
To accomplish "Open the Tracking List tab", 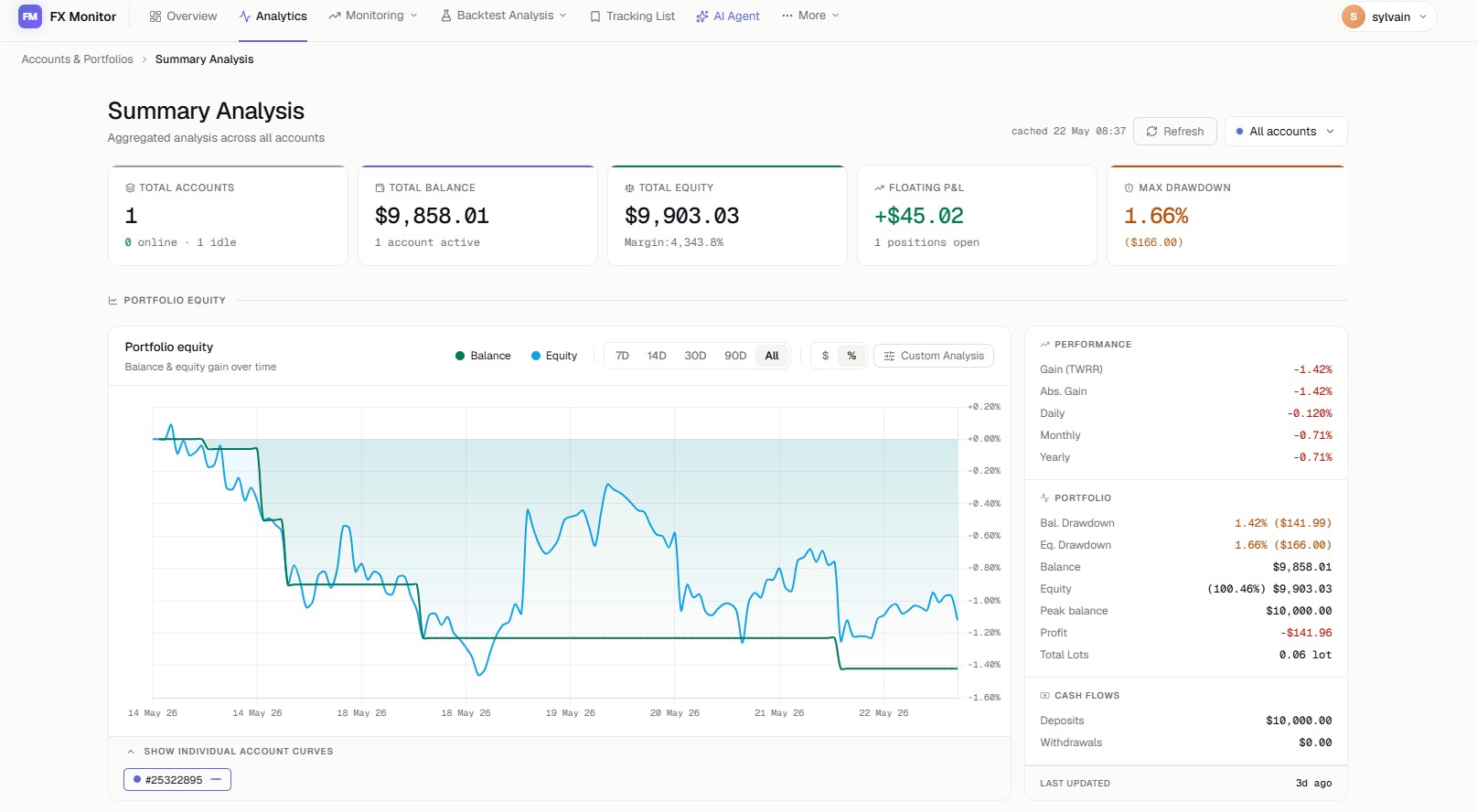I will tap(632, 16).
